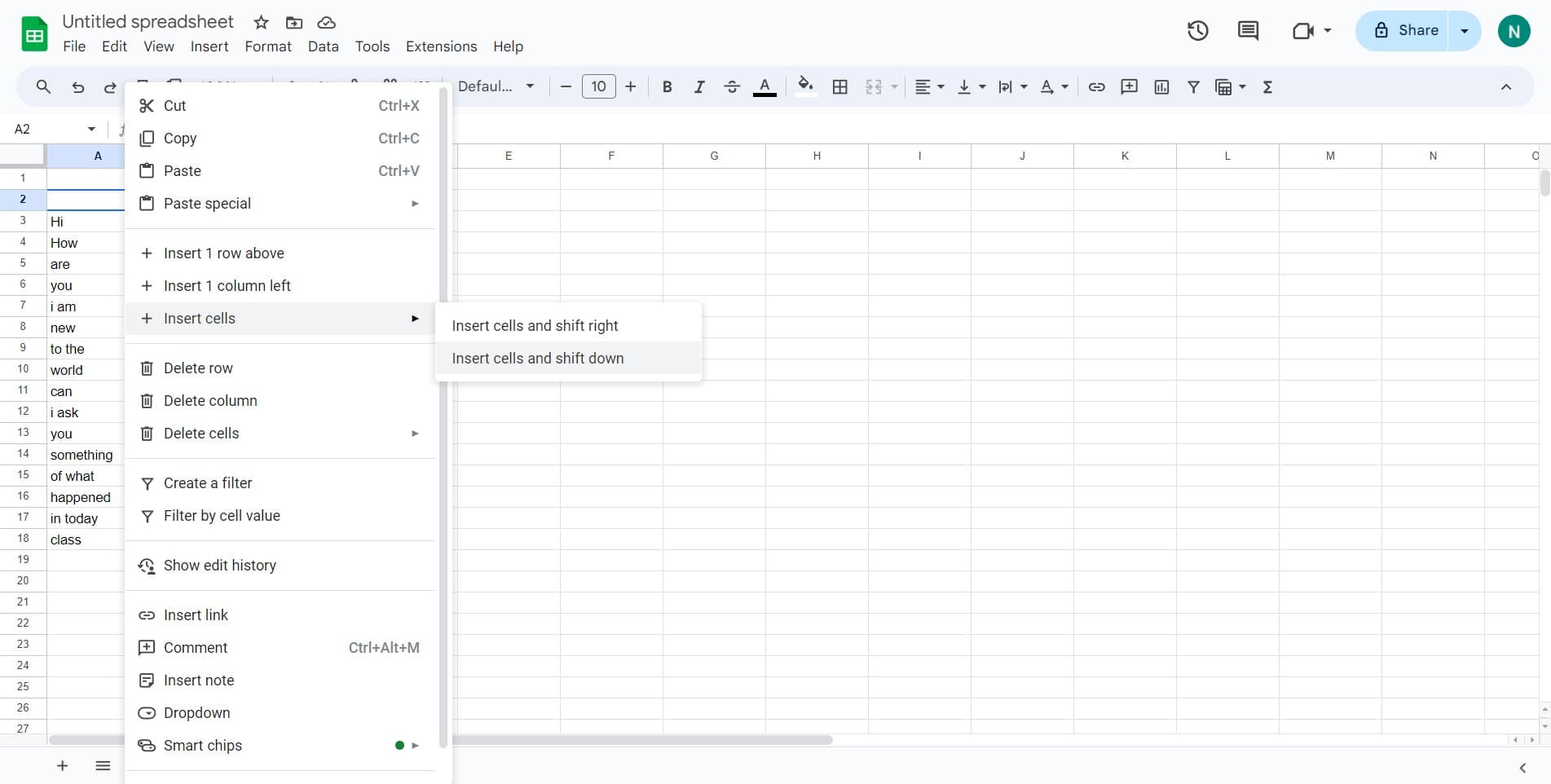The width and height of the screenshot is (1551, 784).
Task: Open the functions (sigma) menu
Action: click(1267, 86)
